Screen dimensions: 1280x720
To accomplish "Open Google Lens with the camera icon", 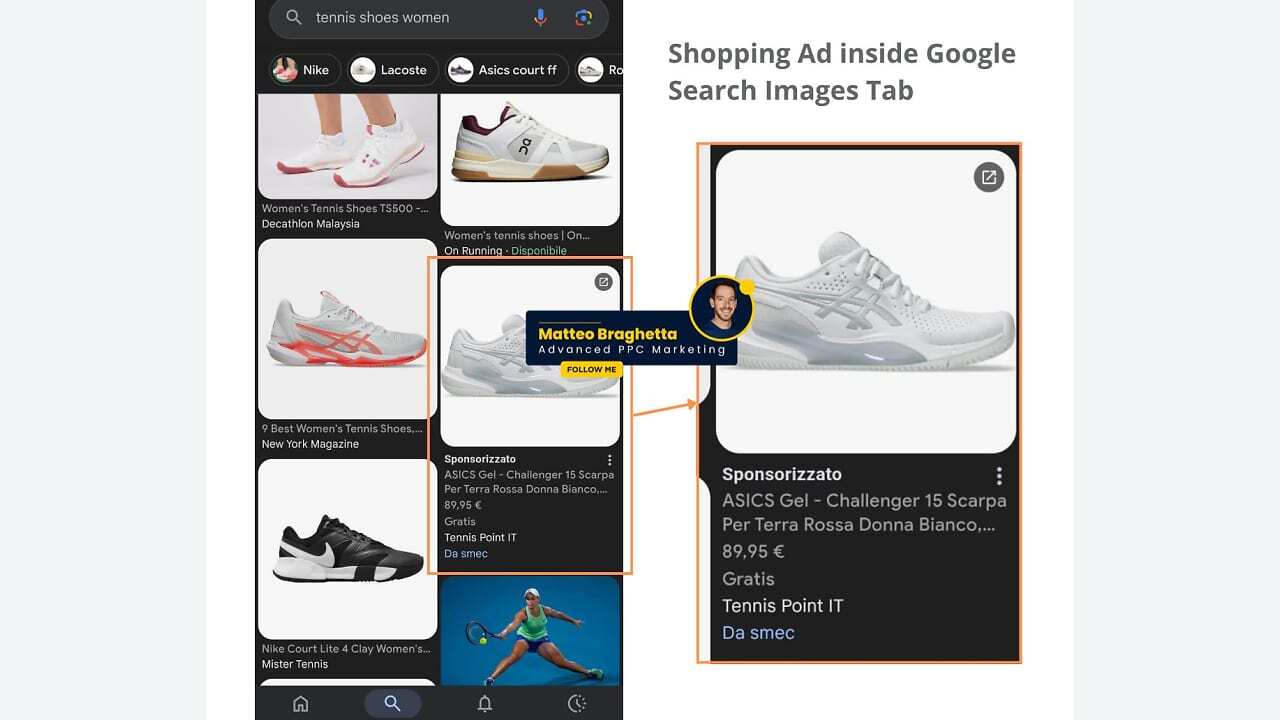I will coord(583,17).
